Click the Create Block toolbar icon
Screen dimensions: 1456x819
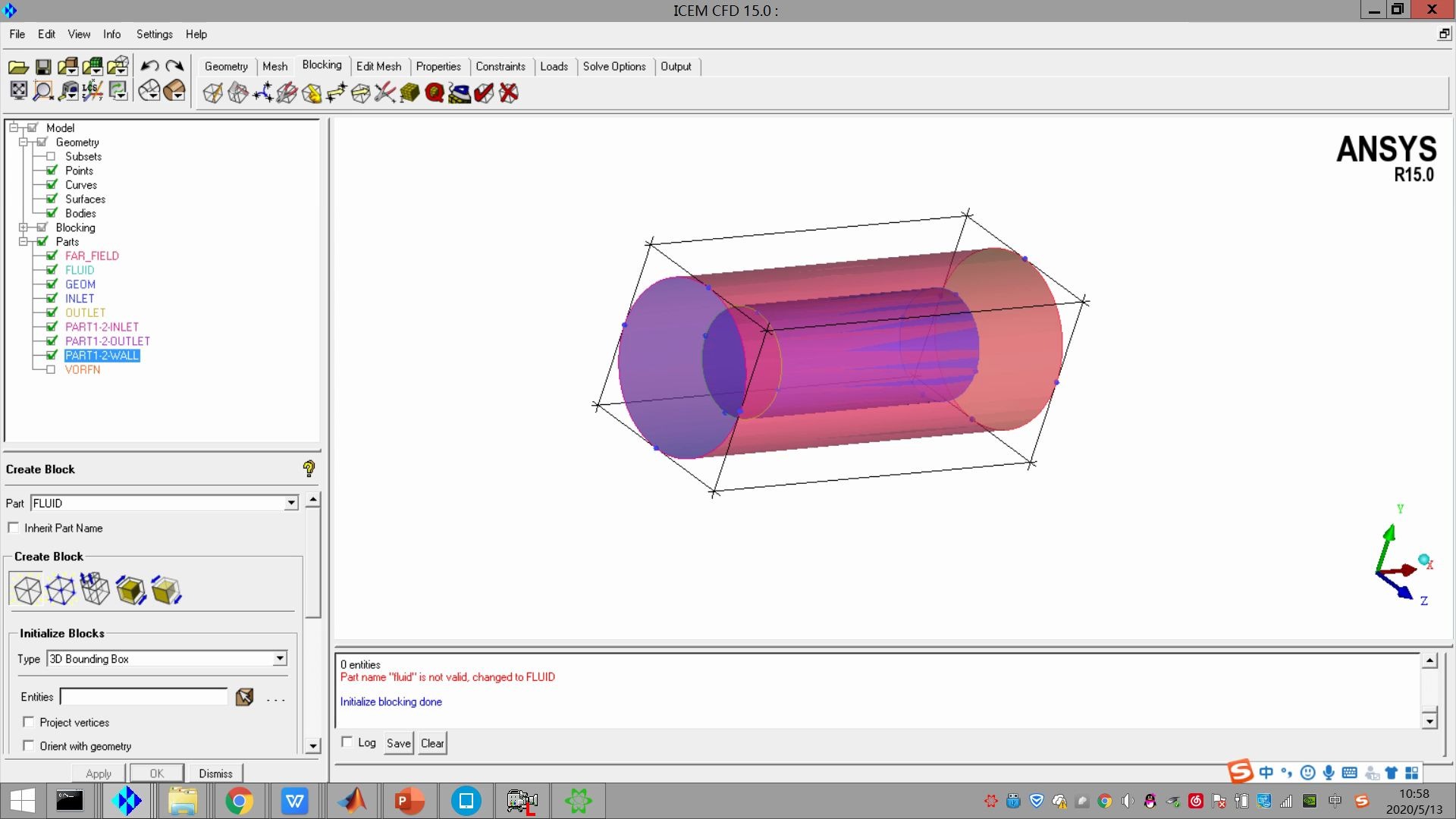(x=213, y=93)
